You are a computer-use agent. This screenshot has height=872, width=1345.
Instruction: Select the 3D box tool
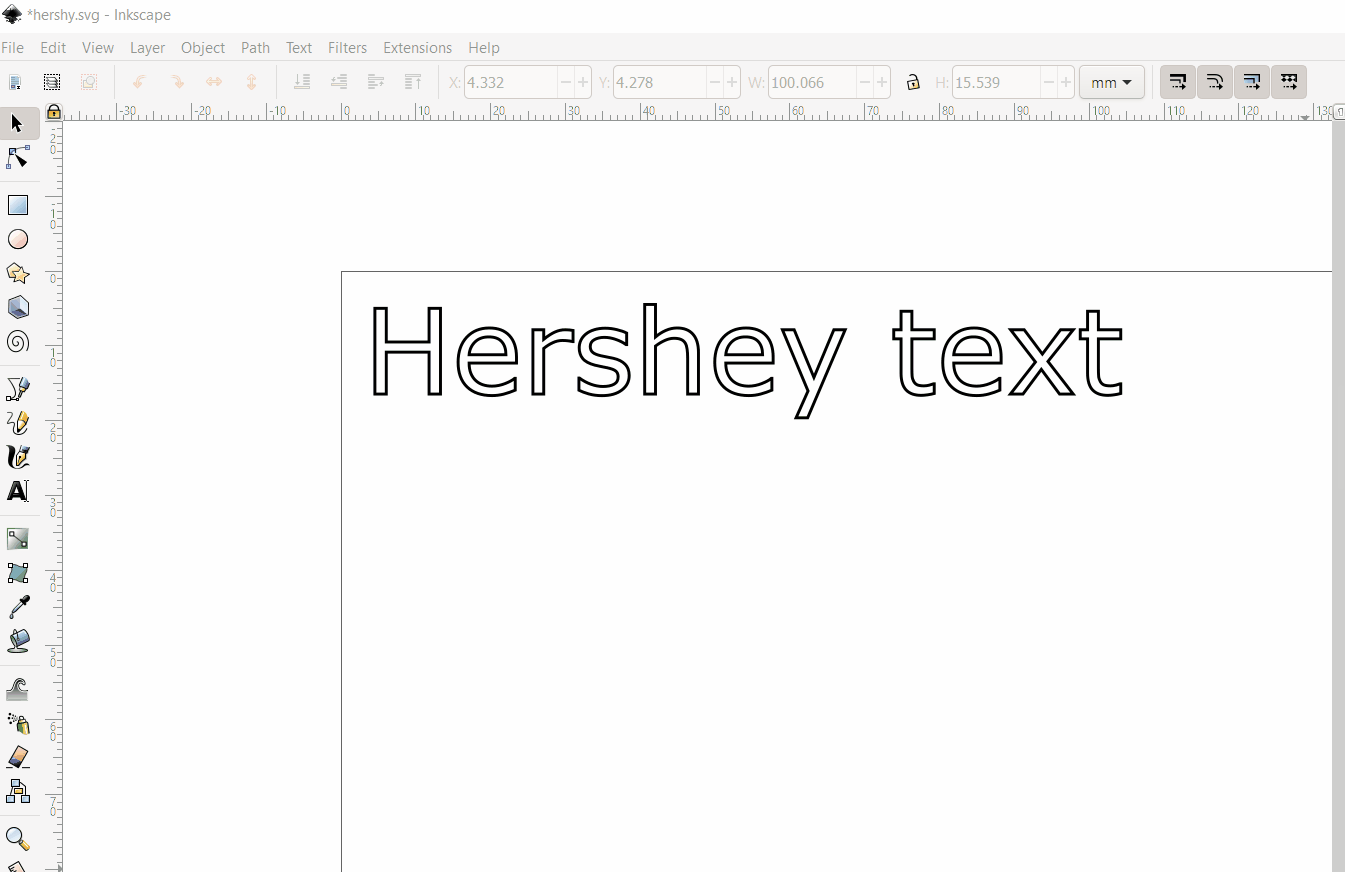(x=18, y=307)
